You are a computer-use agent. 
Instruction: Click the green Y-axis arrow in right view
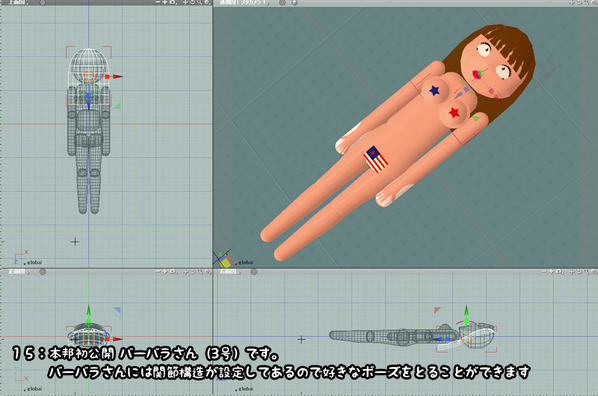point(466,311)
